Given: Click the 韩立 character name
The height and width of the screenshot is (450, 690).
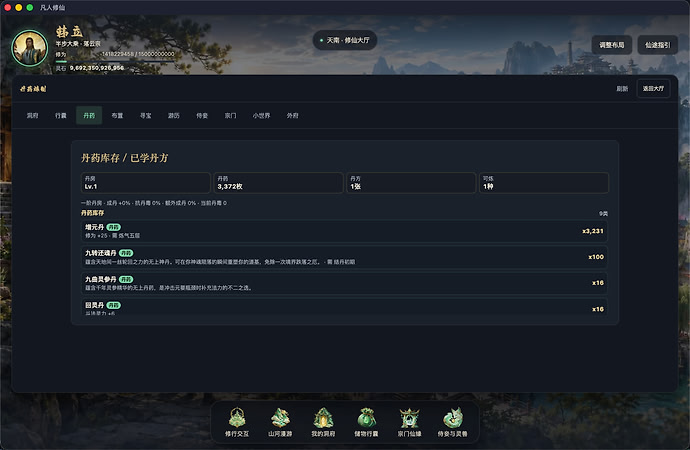Looking at the screenshot, I should click(x=69, y=32).
